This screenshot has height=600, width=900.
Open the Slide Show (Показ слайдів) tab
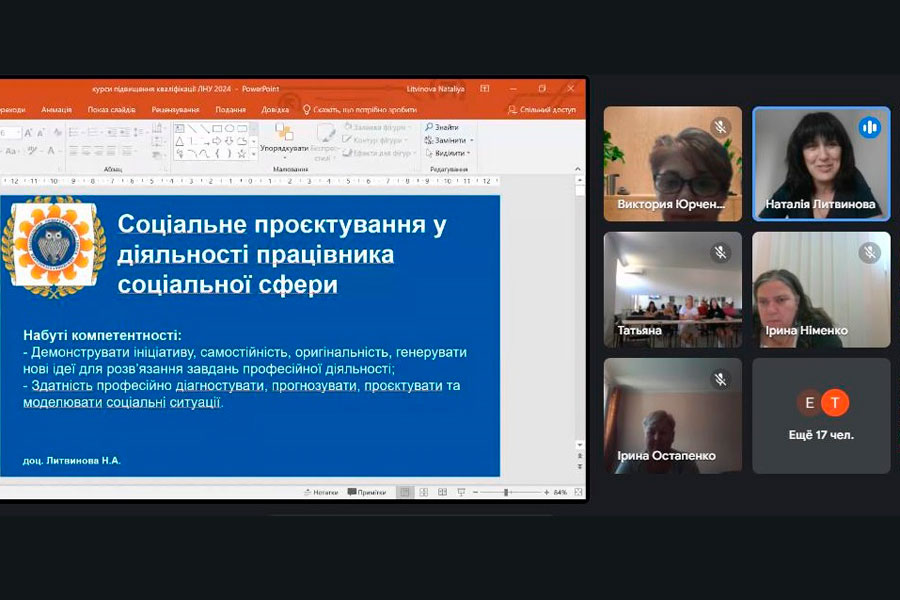(111, 110)
